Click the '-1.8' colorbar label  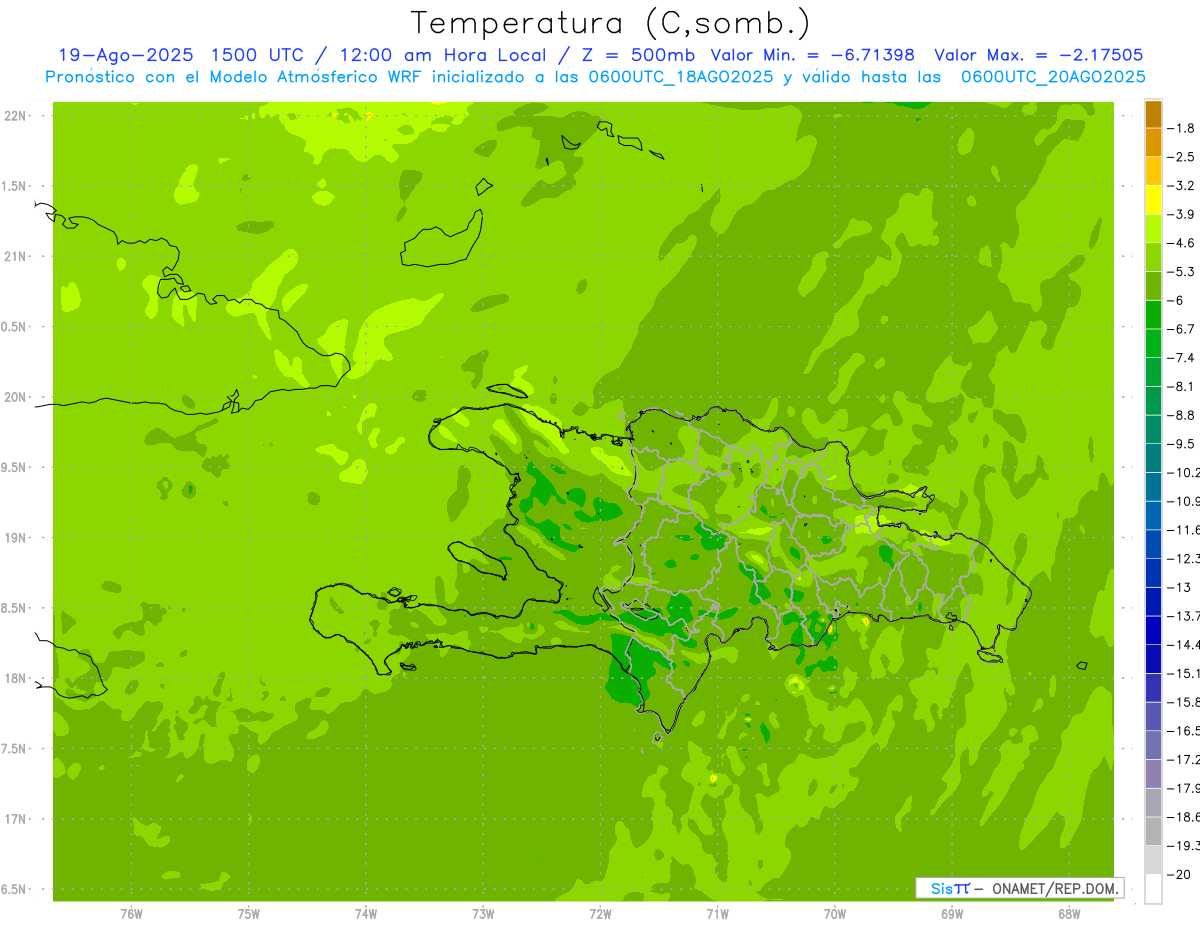click(1182, 128)
